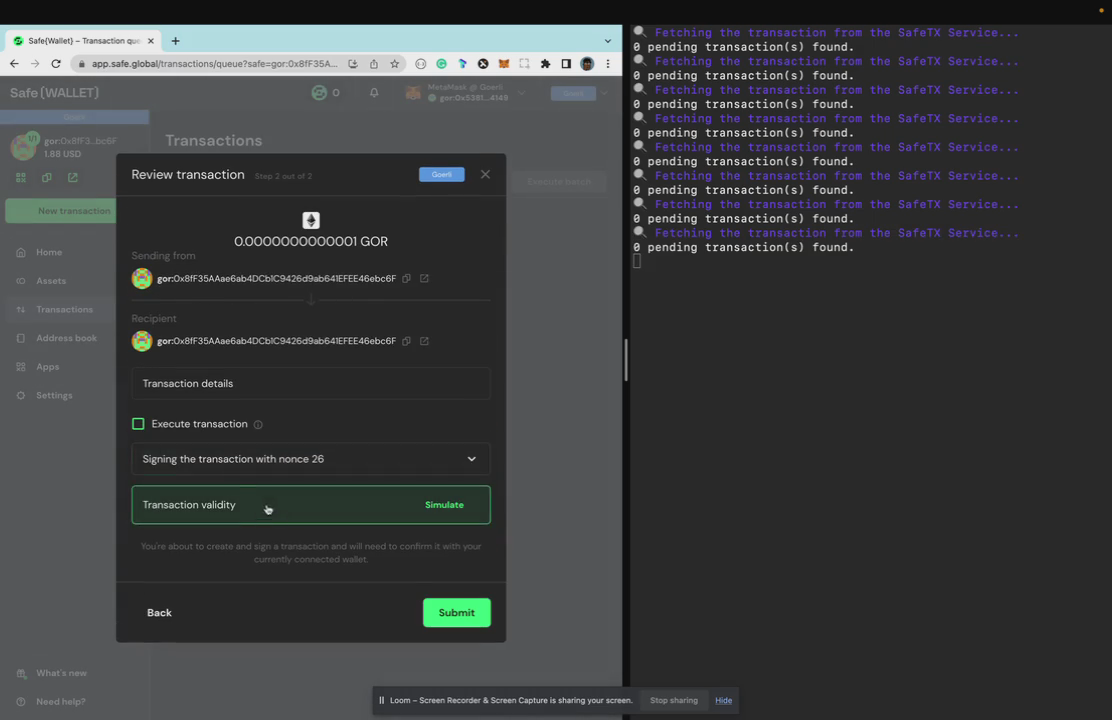
Task: Click Stop sharing in the Loom bar
Action: pyautogui.click(x=674, y=701)
